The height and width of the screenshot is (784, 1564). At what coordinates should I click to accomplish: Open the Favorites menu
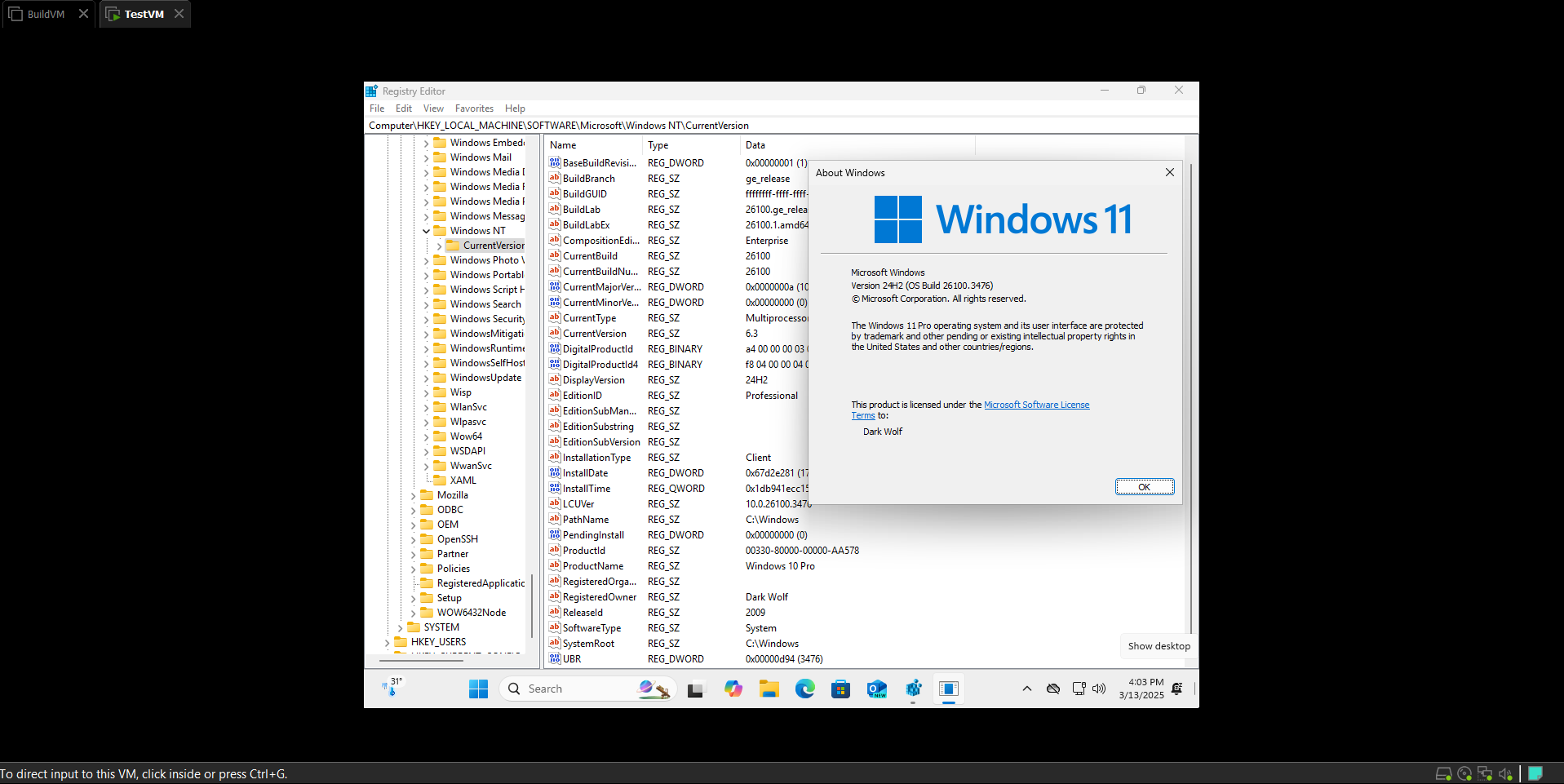point(474,109)
